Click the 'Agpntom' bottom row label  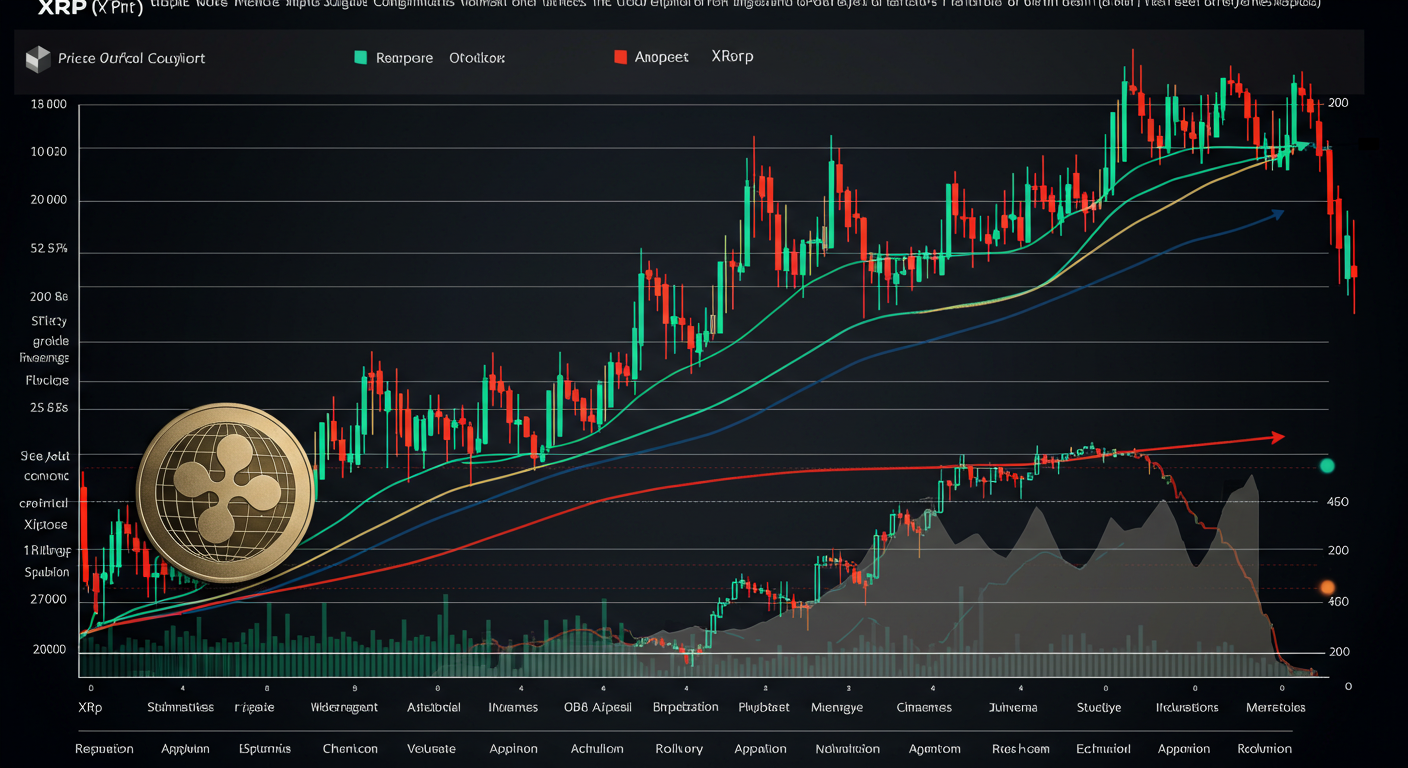pos(935,748)
